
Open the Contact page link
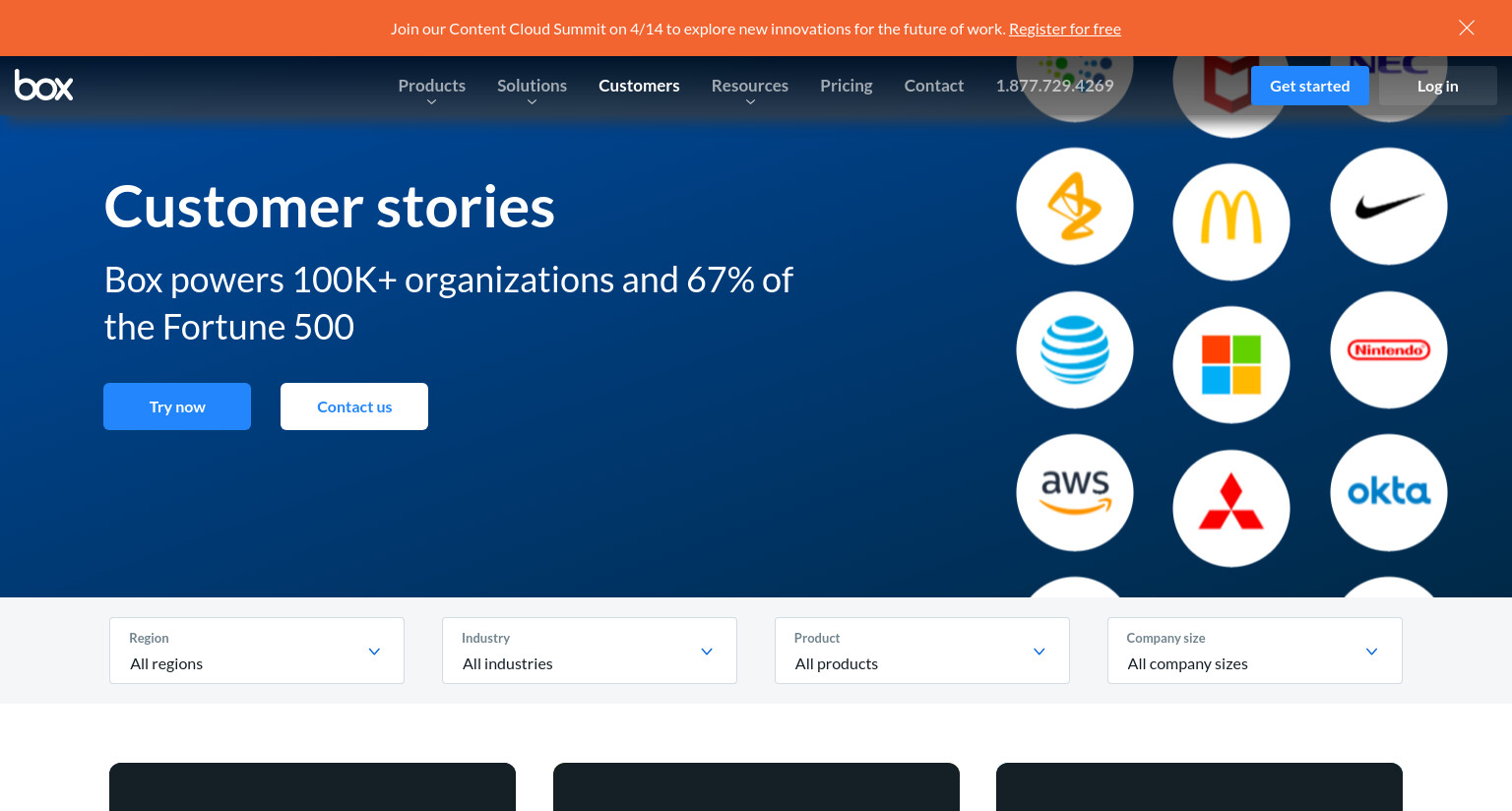(x=934, y=86)
